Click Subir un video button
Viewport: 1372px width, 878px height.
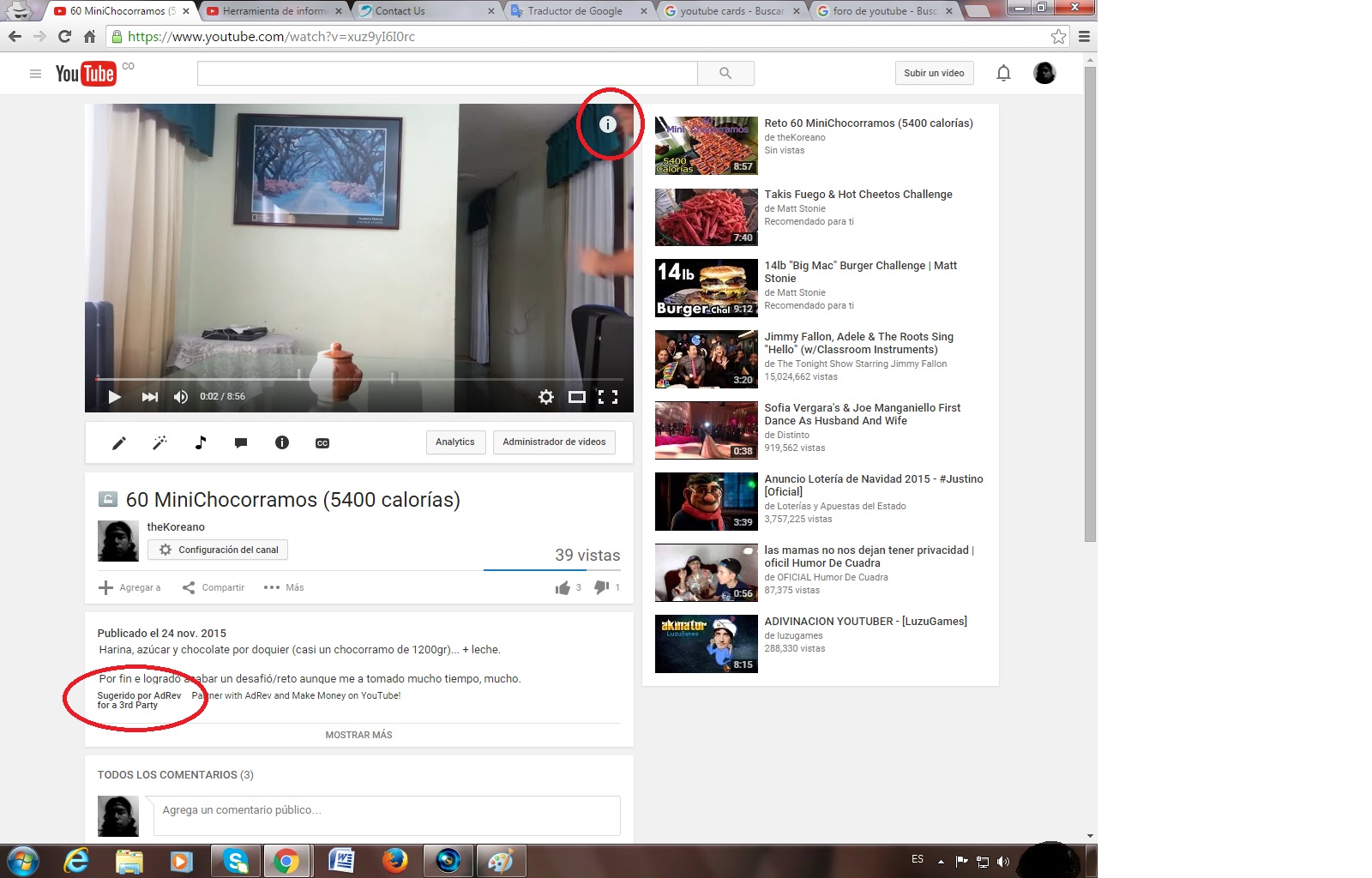pyautogui.click(x=934, y=73)
